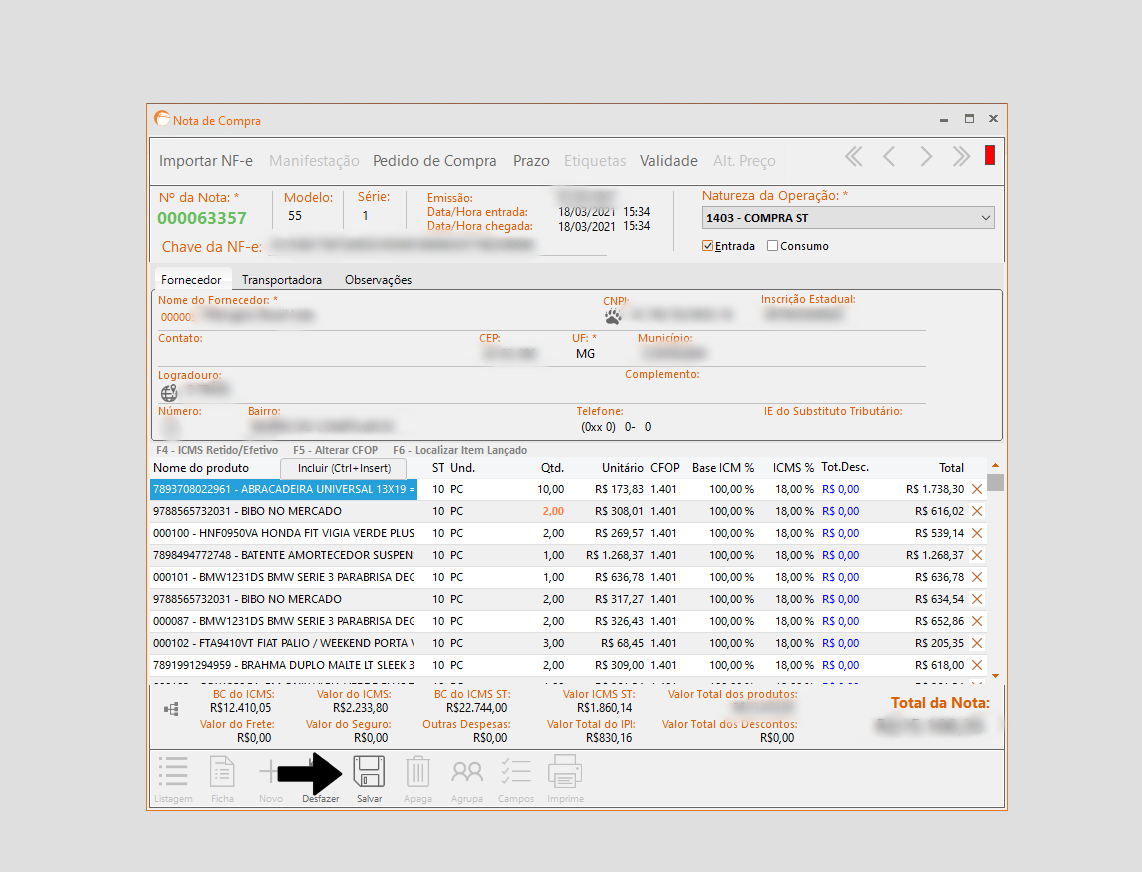Open the Observações tab
Image resolution: width=1142 pixels, height=872 pixels.
coord(378,280)
